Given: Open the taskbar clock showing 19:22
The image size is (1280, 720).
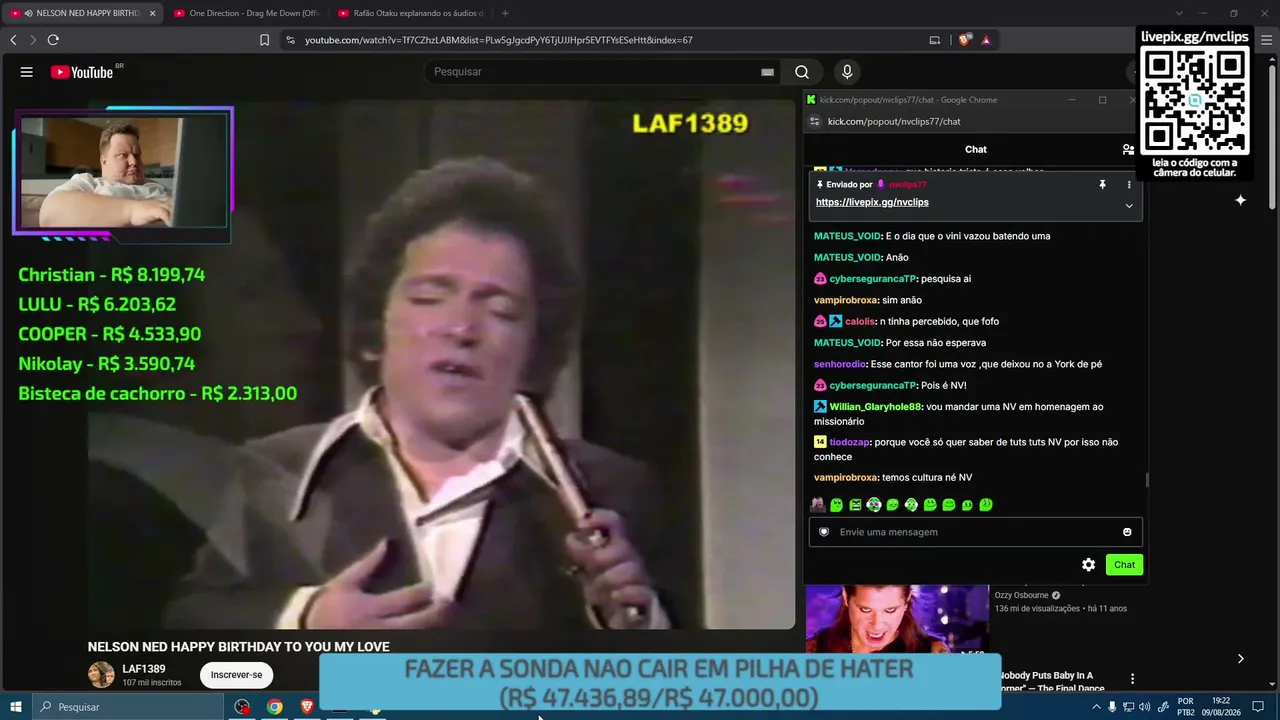Looking at the screenshot, I should pyautogui.click(x=1220, y=707).
